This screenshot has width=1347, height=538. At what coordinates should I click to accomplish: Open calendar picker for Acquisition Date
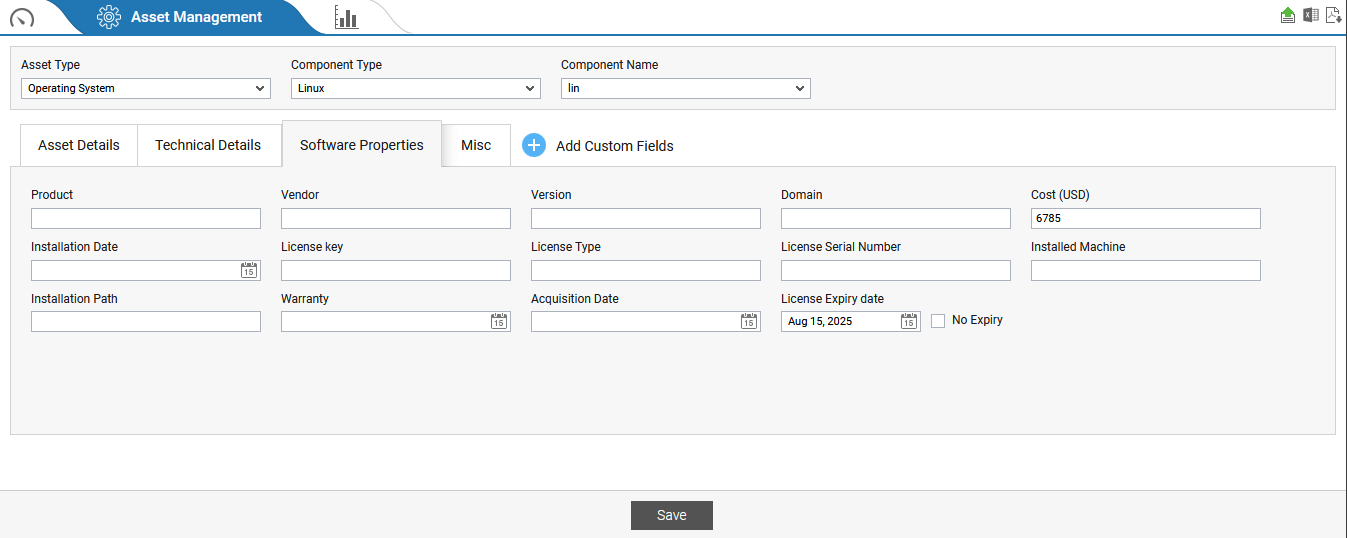pyautogui.click(x=749, y=322)
